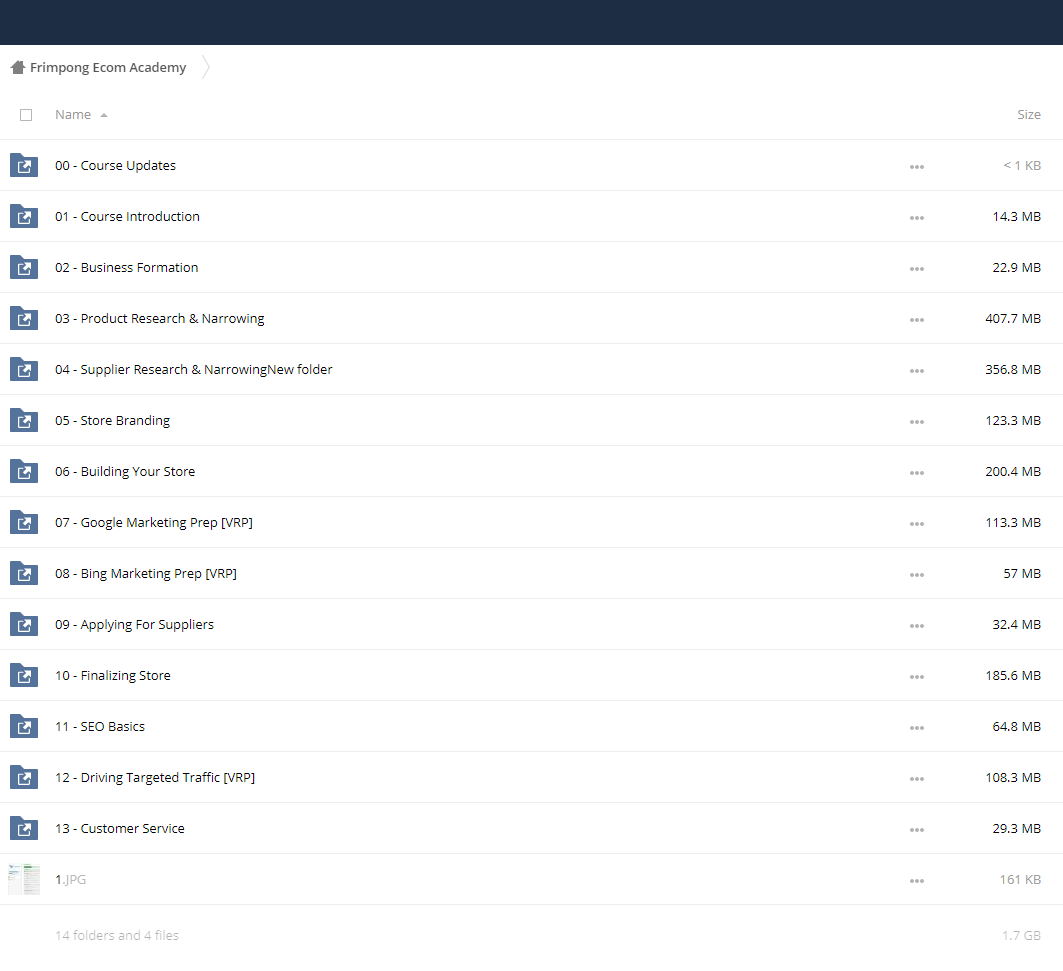This screenshot has height=971, width=1063.
Task: Show three-dot menu for 1.JPG
Action: click(x=917, y=881)
